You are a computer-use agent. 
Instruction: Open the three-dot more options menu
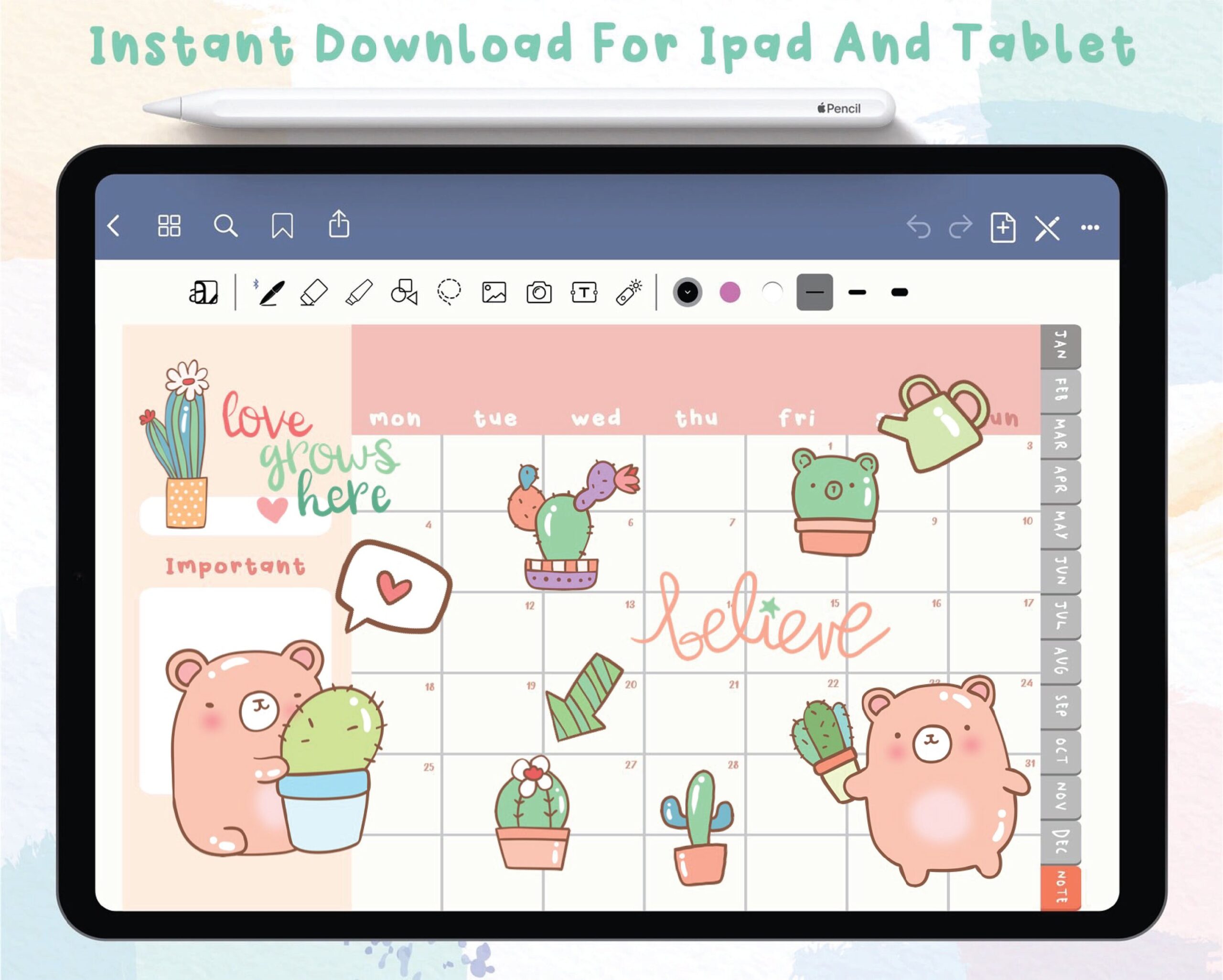point(1090,228)
